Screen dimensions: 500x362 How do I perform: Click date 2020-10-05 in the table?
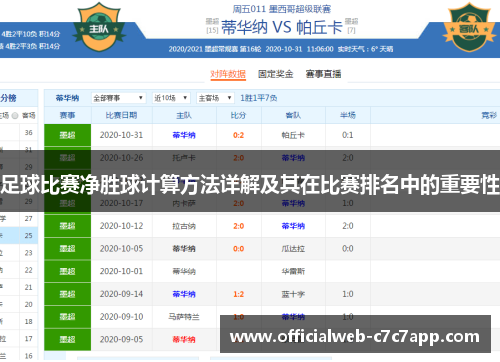coord(121,249)
